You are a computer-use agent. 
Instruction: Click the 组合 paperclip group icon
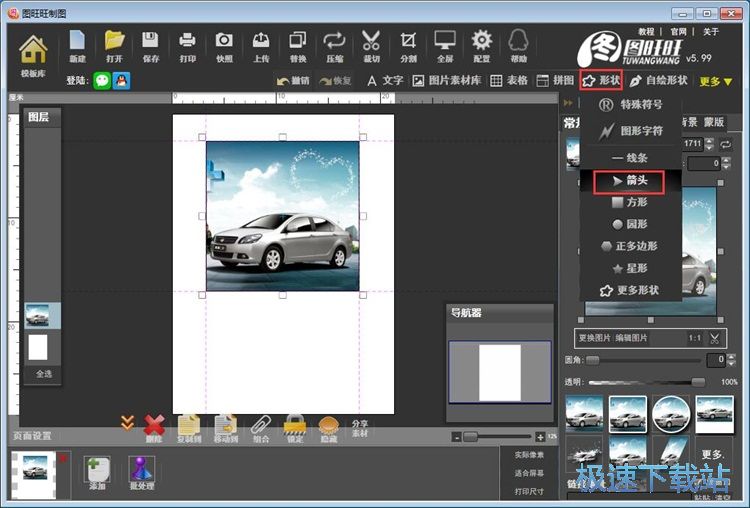click(x=260, y=427)
